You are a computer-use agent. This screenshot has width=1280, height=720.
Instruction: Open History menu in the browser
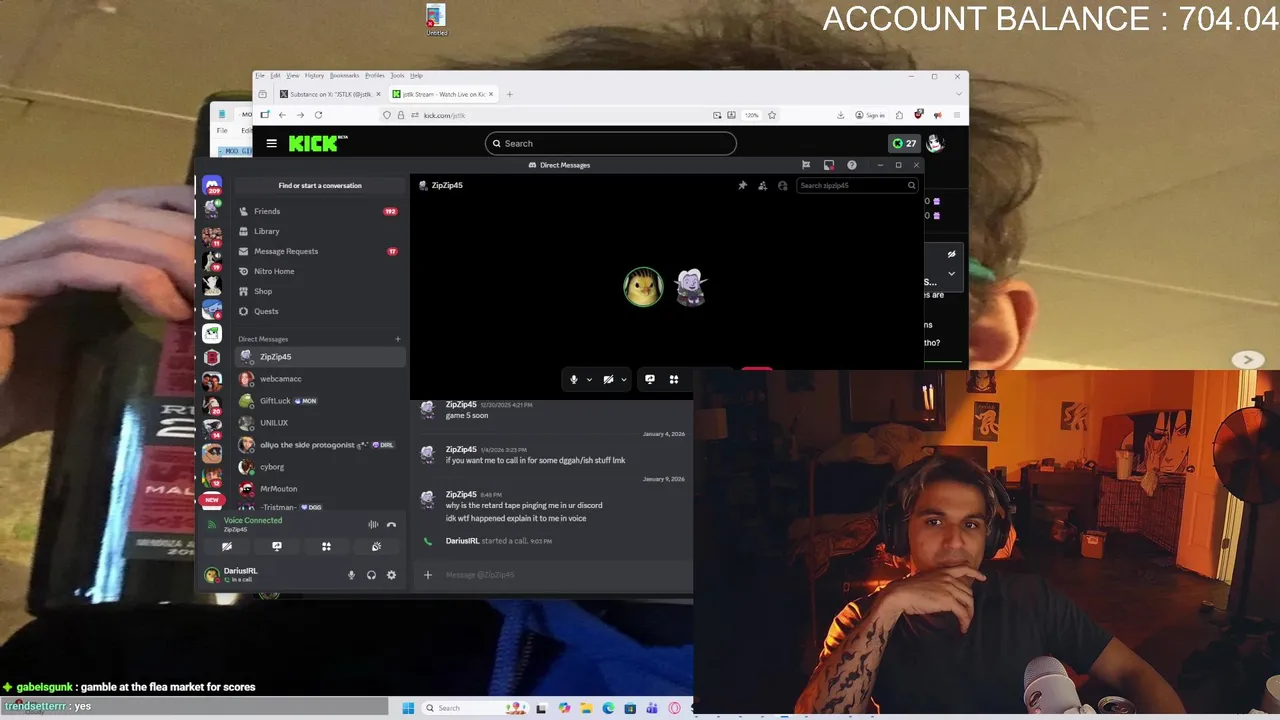pyautogui.click(x=314, y=76)
